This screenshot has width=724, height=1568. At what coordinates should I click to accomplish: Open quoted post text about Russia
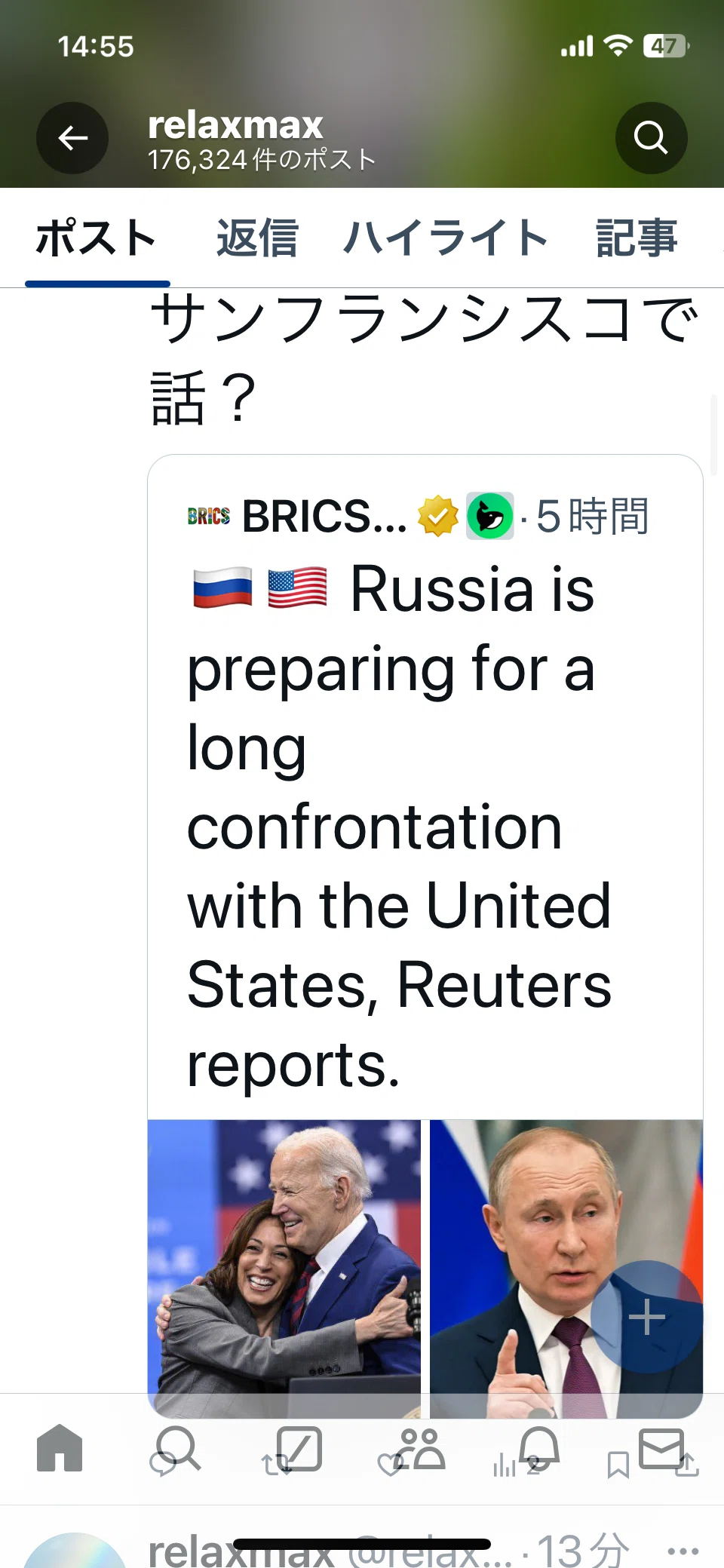pos(400,827)
